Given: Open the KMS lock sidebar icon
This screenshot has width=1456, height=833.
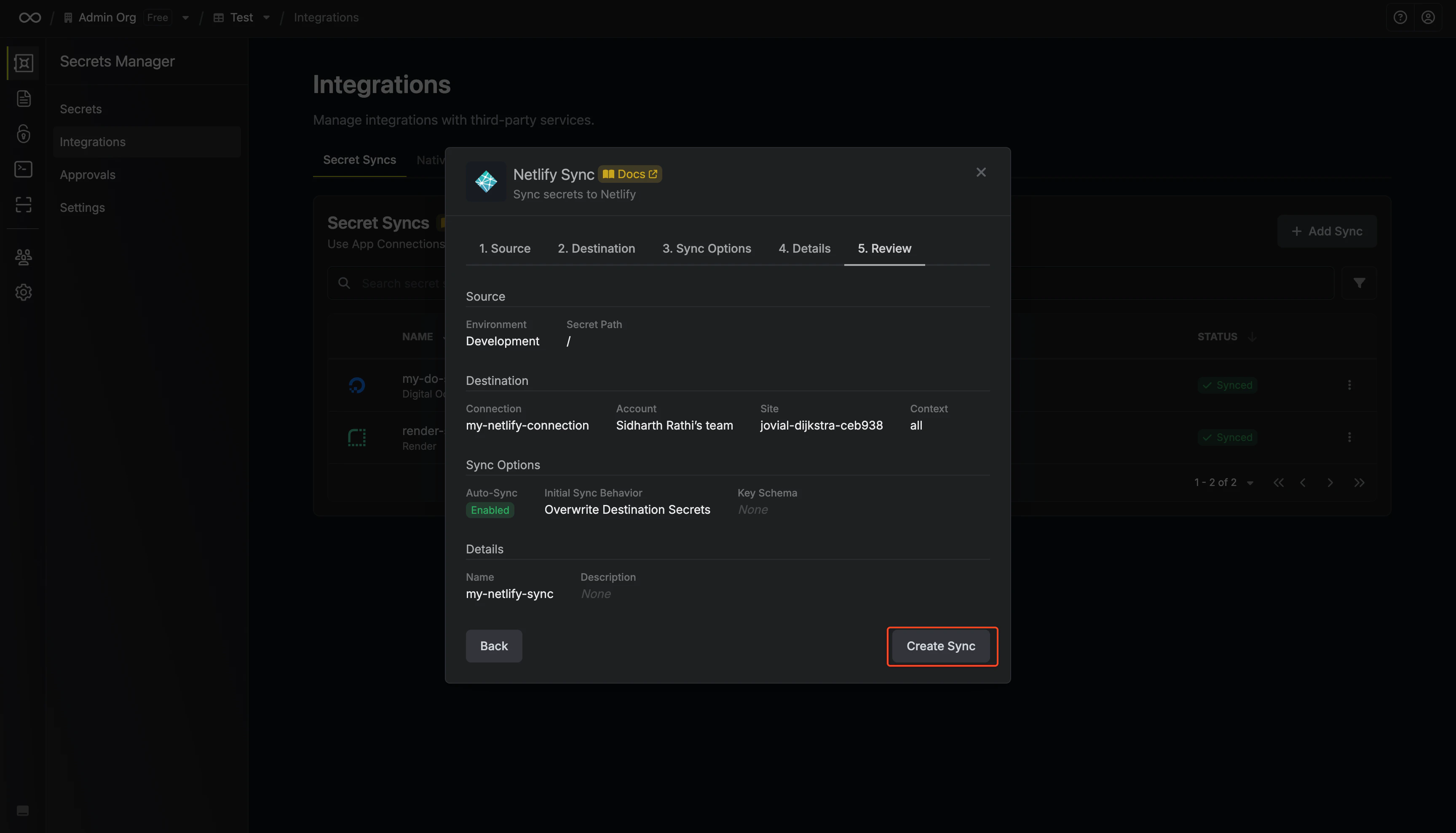Looking at the screenshot, I should (24, 134).
